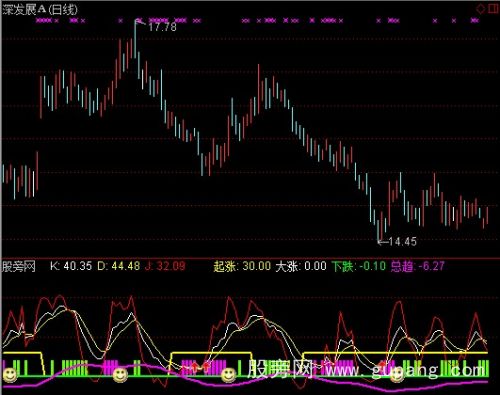500x395 pixels.
Task: Click the red diamond icon at top right
Action: pos(481,9)
